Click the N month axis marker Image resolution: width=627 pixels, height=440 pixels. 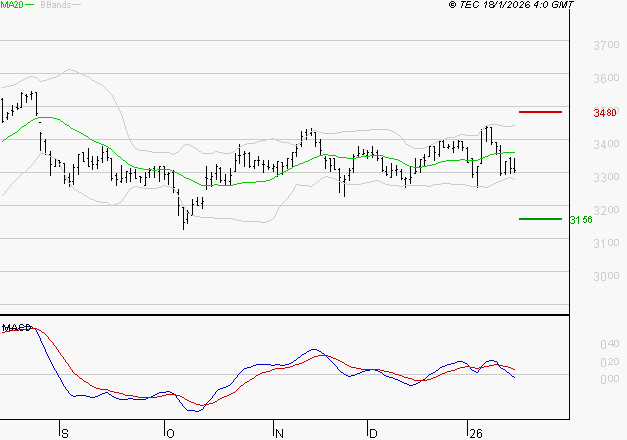[x=280, y=434]
